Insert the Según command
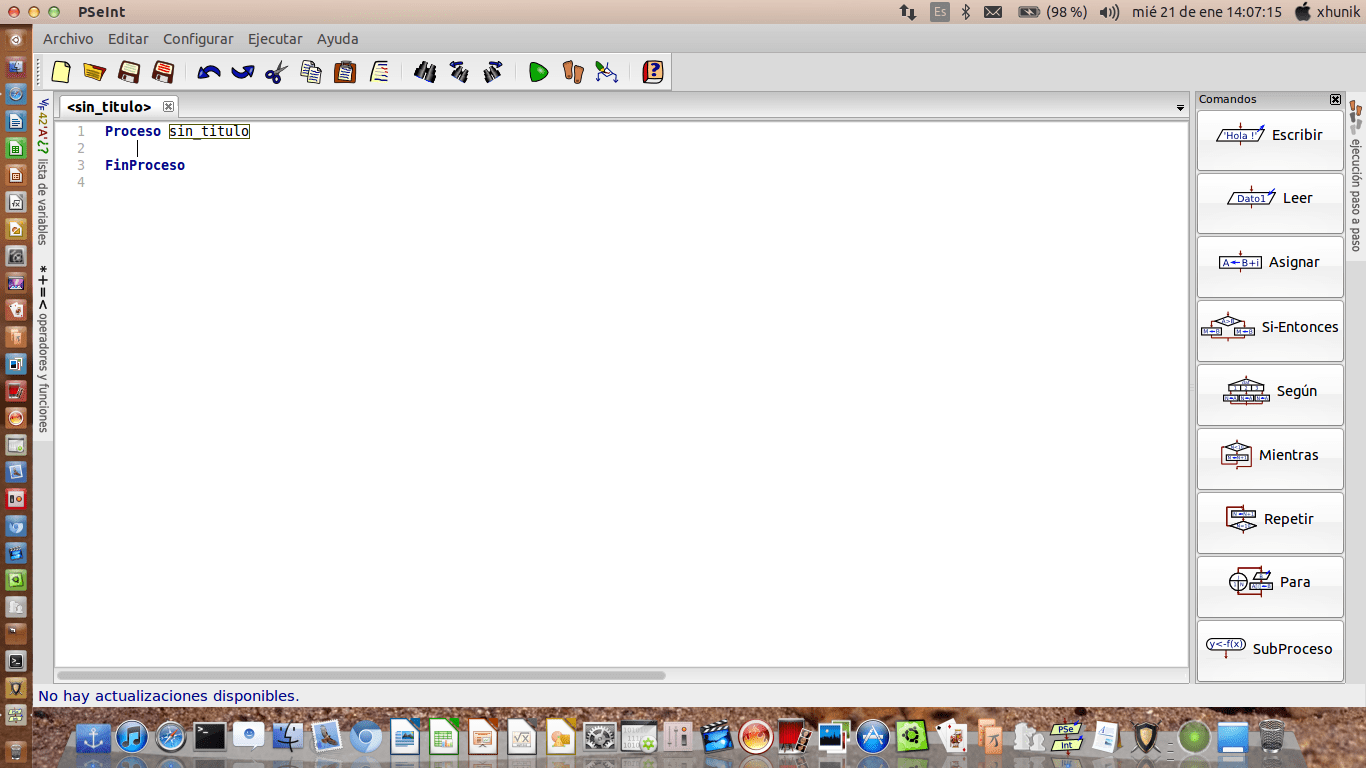The height and width of the screenshot is (768, 1366). (1270, 395)
